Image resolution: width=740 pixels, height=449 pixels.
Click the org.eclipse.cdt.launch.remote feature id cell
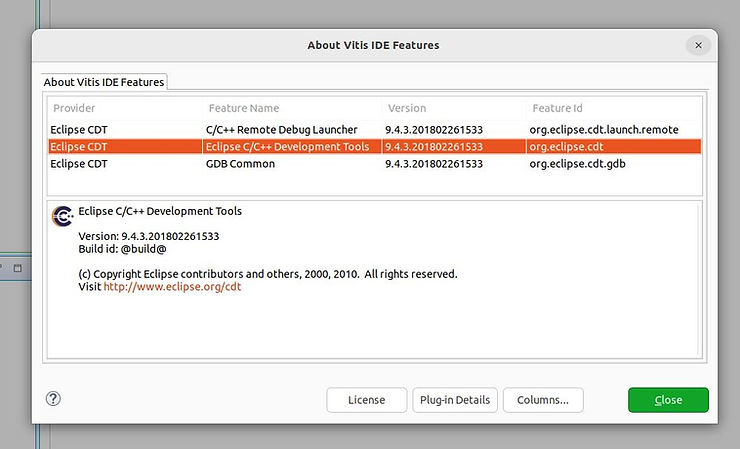(x=604, y=129)
